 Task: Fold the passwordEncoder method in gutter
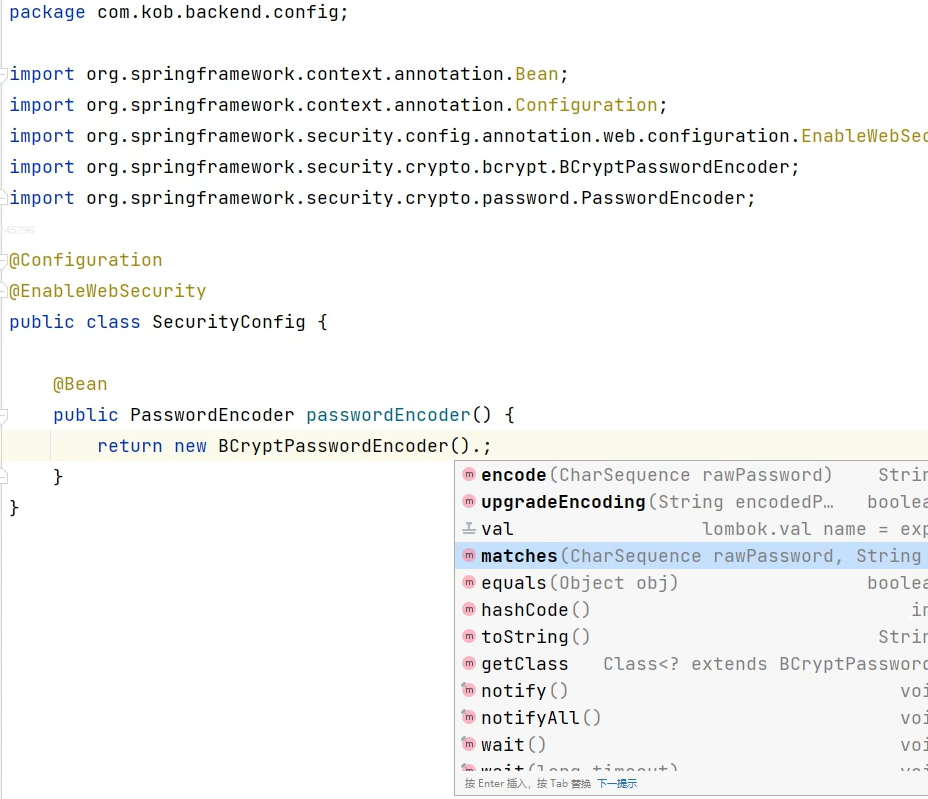(4, 415)
